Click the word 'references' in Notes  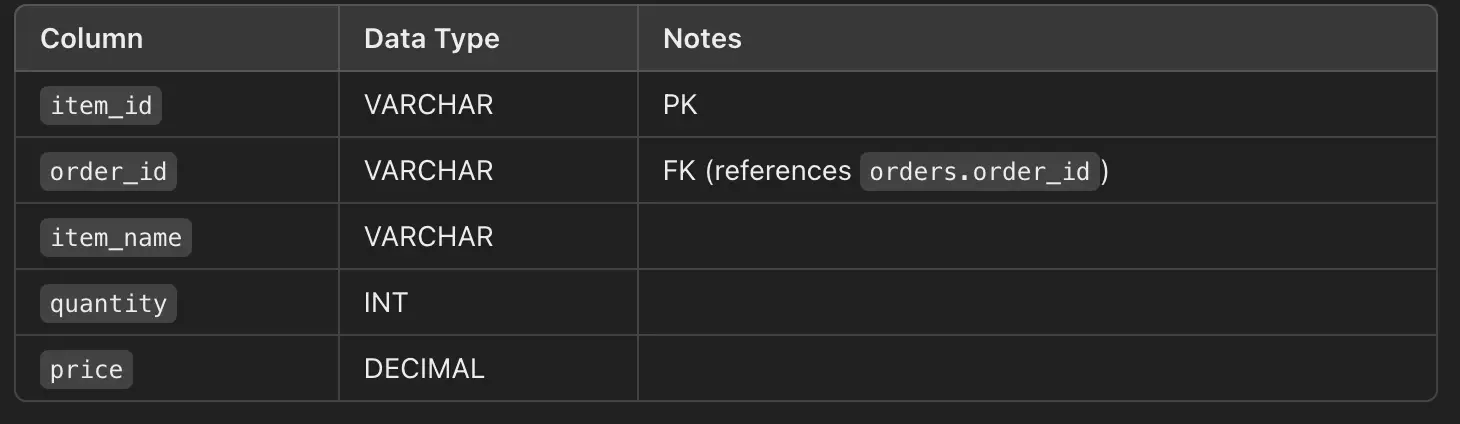click(782, 171)
